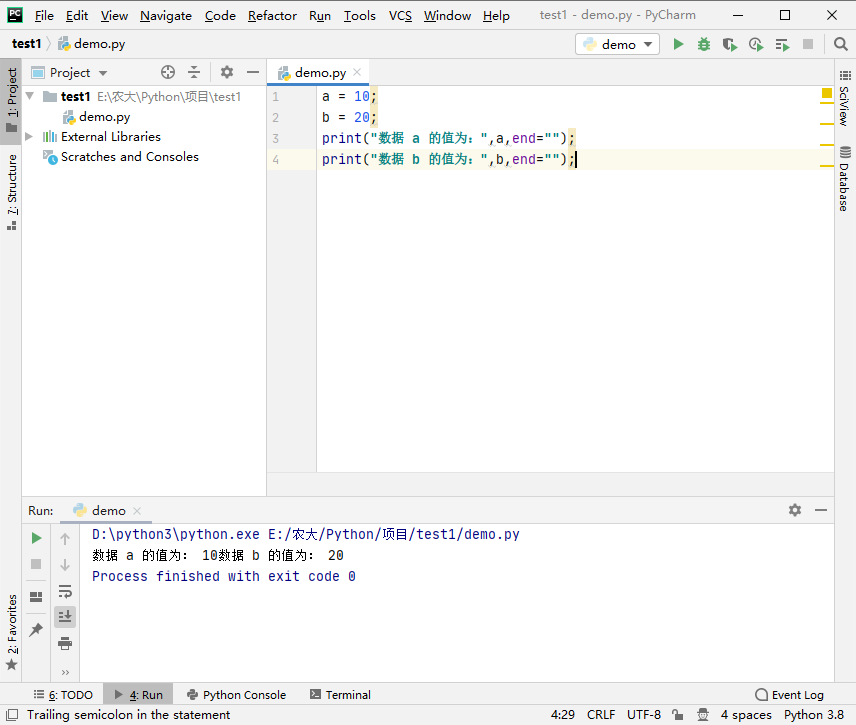Select demo.py in the project tree
Viewport: 856px width, 725px height.
[x=104, y=117]
